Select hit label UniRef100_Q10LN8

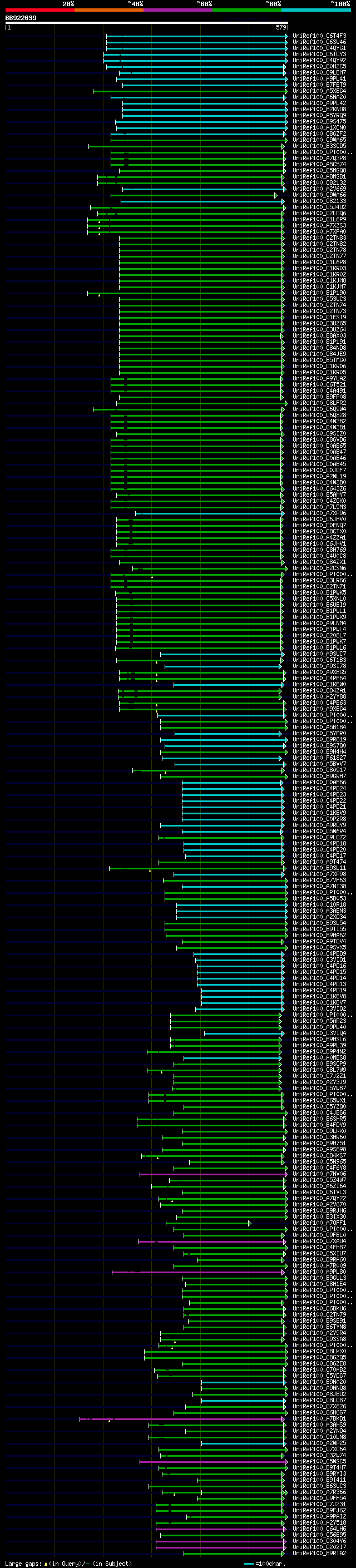319,1437
